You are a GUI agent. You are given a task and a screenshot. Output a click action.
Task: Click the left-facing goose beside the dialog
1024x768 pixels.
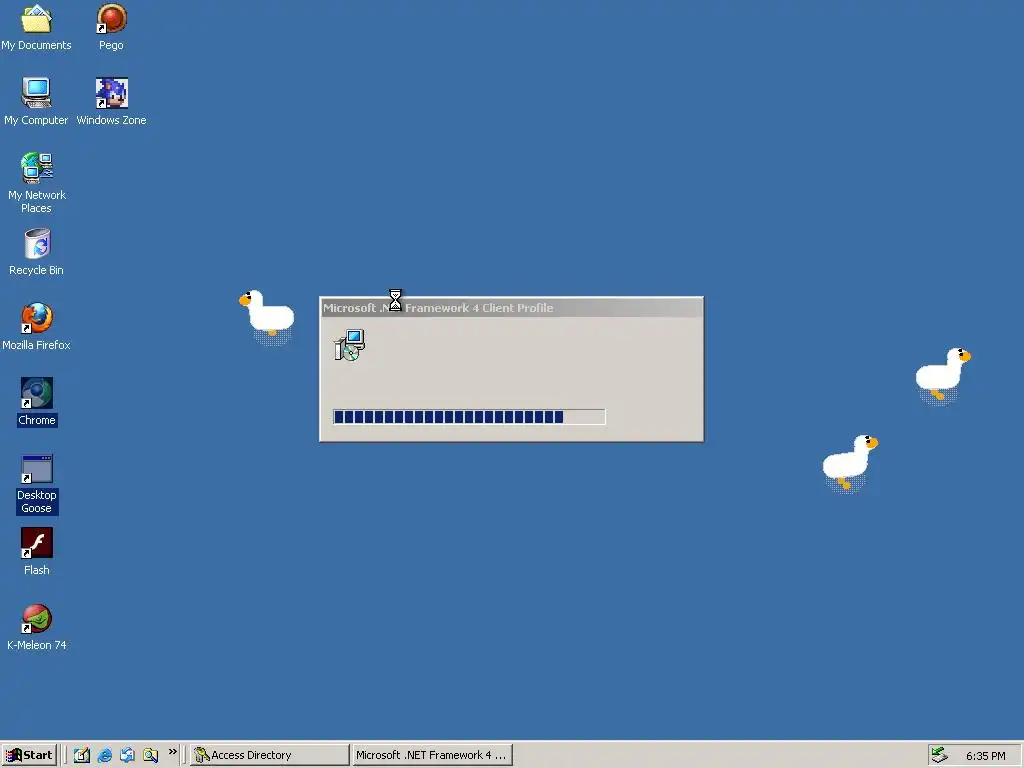[267, 316]
